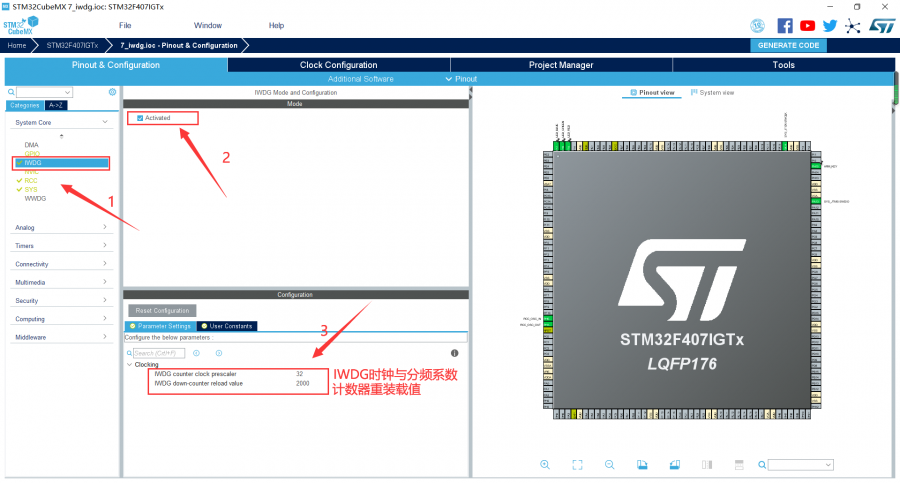Click the zoom in magnifier icon

(545, 465)
